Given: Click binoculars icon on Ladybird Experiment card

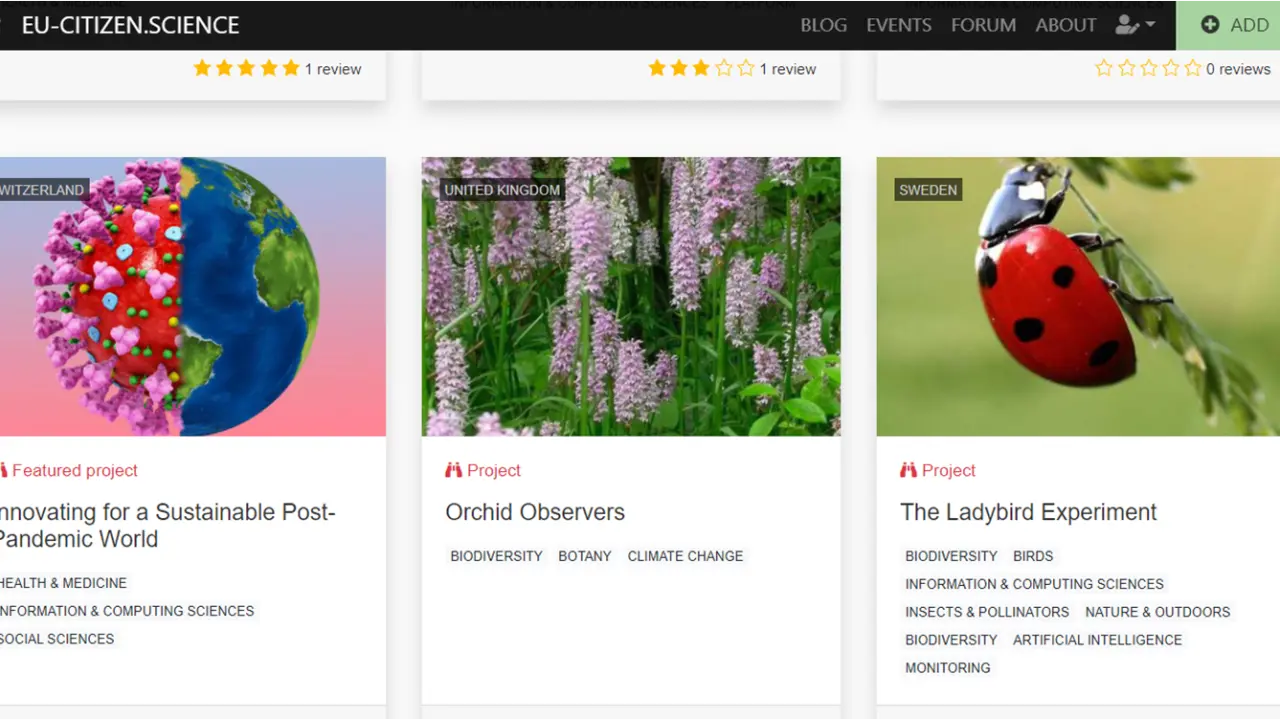Looking at the screenshot, I should (x=908, y=470).
